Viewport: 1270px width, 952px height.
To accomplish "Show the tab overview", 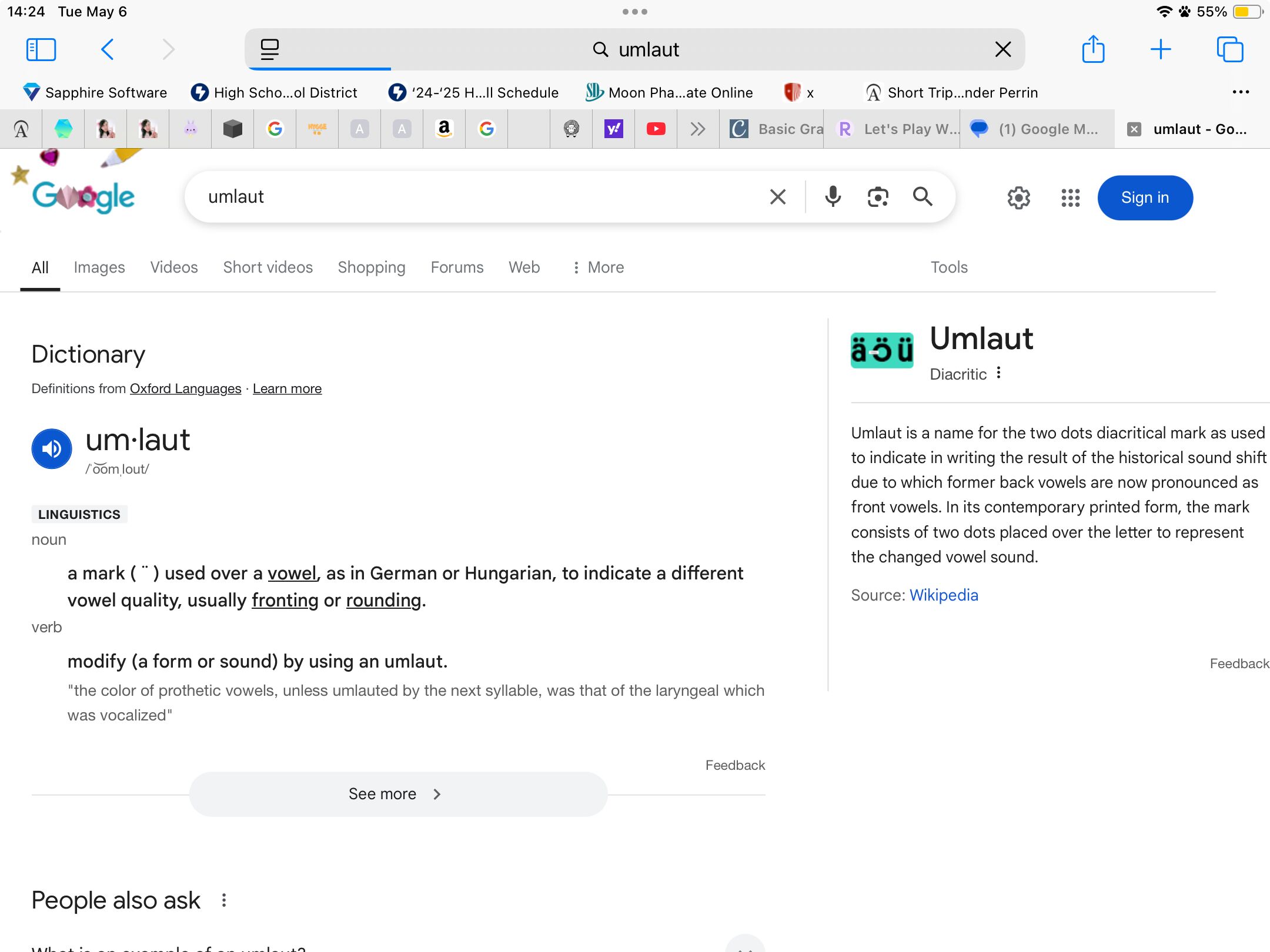I will click(1230, 49).
